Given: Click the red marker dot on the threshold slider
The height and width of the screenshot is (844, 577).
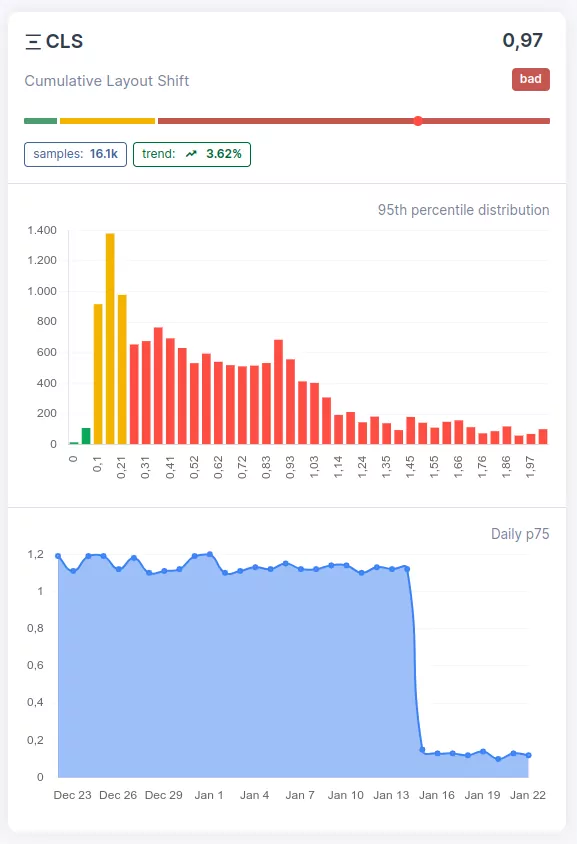Looking at the screenshot, I should click(x=418, y=120).
